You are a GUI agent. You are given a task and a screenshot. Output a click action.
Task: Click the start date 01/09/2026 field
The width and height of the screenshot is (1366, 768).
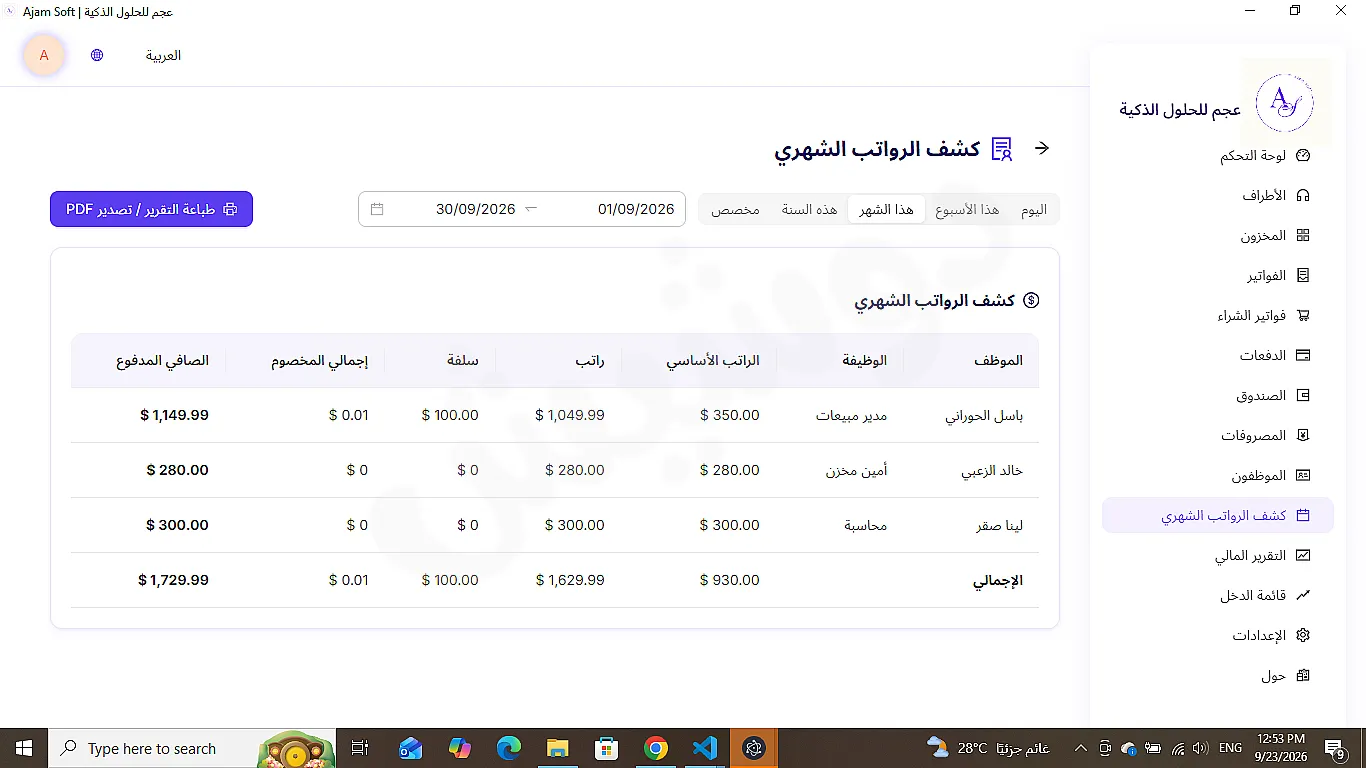636,210
